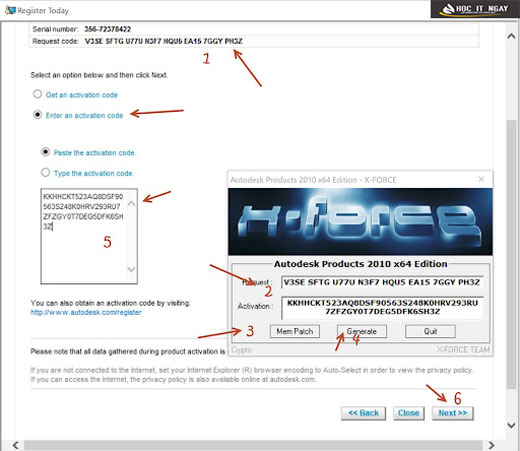Click the horizontal scrollbar thumb

(253, 445)
